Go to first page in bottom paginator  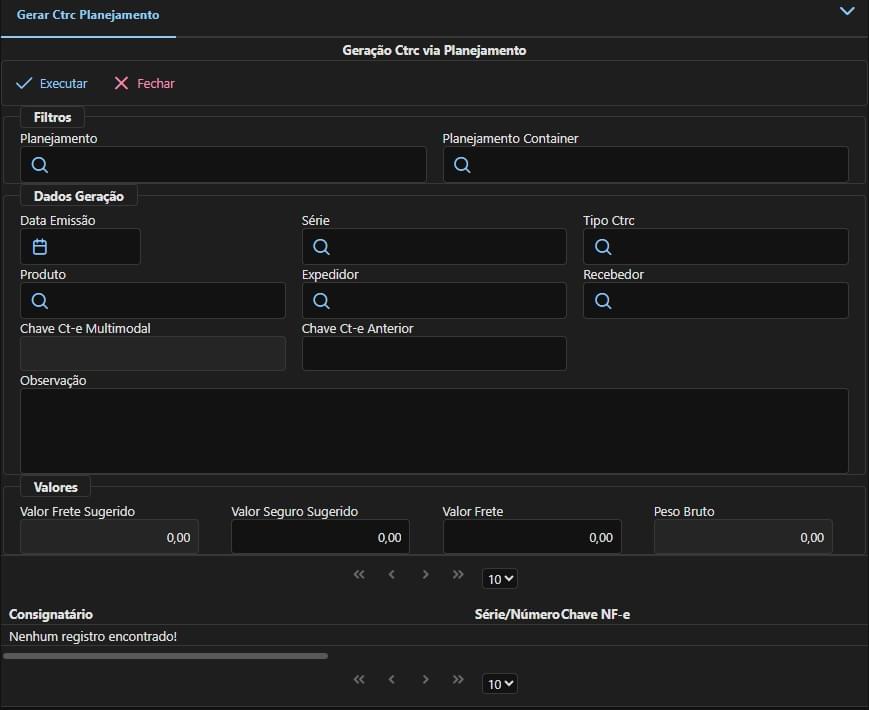point(359,679)
